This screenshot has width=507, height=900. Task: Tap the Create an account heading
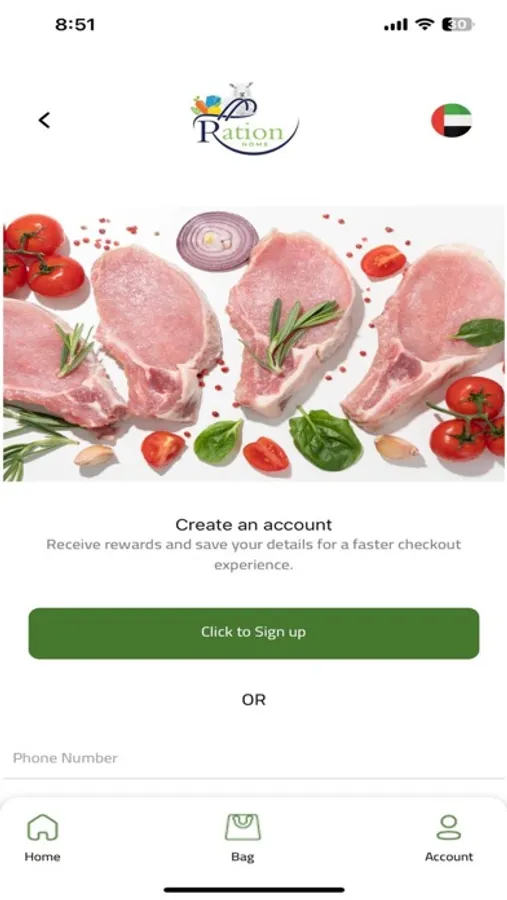coord(254,525)
